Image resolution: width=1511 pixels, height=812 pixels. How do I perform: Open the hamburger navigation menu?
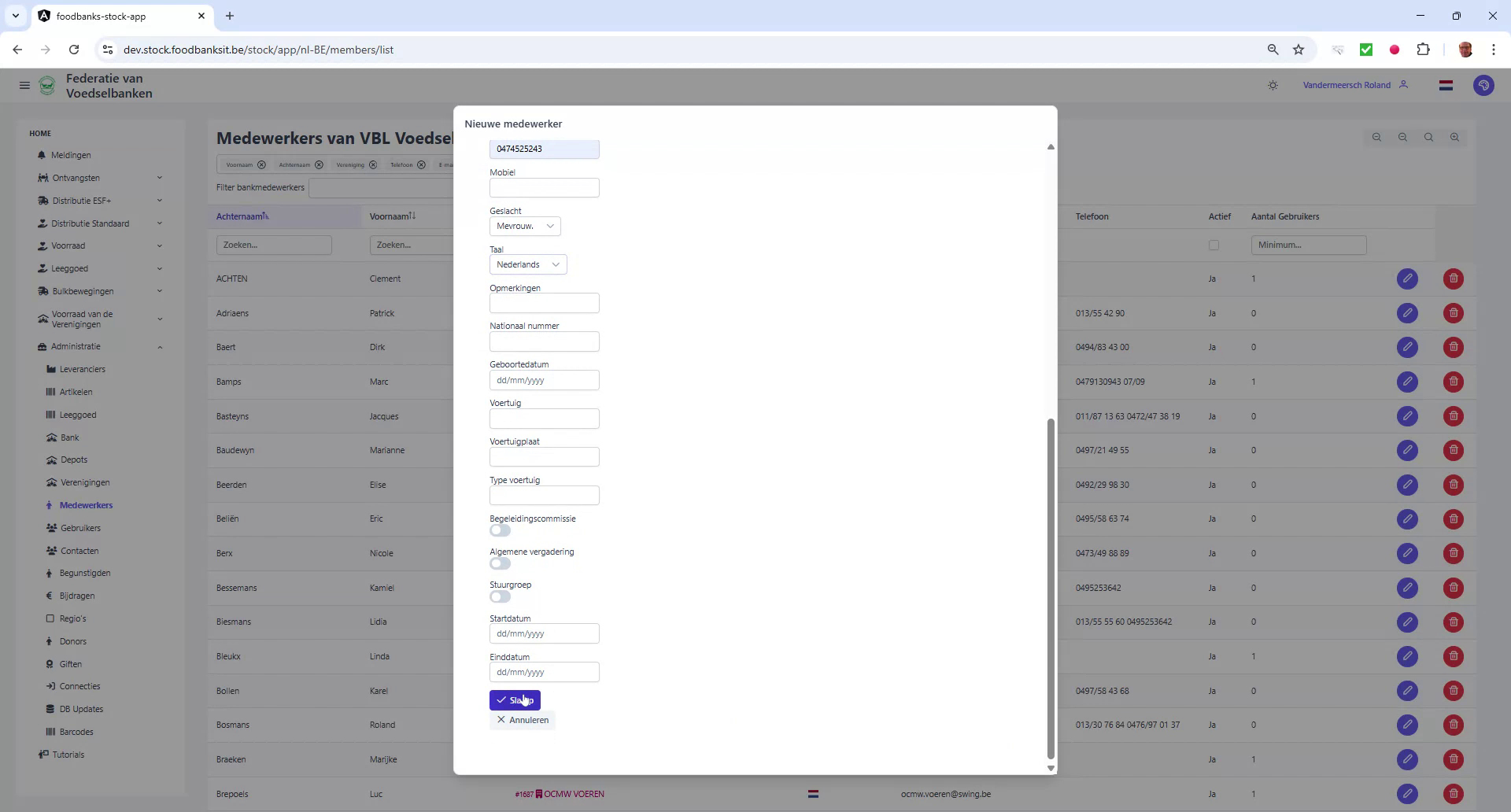[24, 85]
